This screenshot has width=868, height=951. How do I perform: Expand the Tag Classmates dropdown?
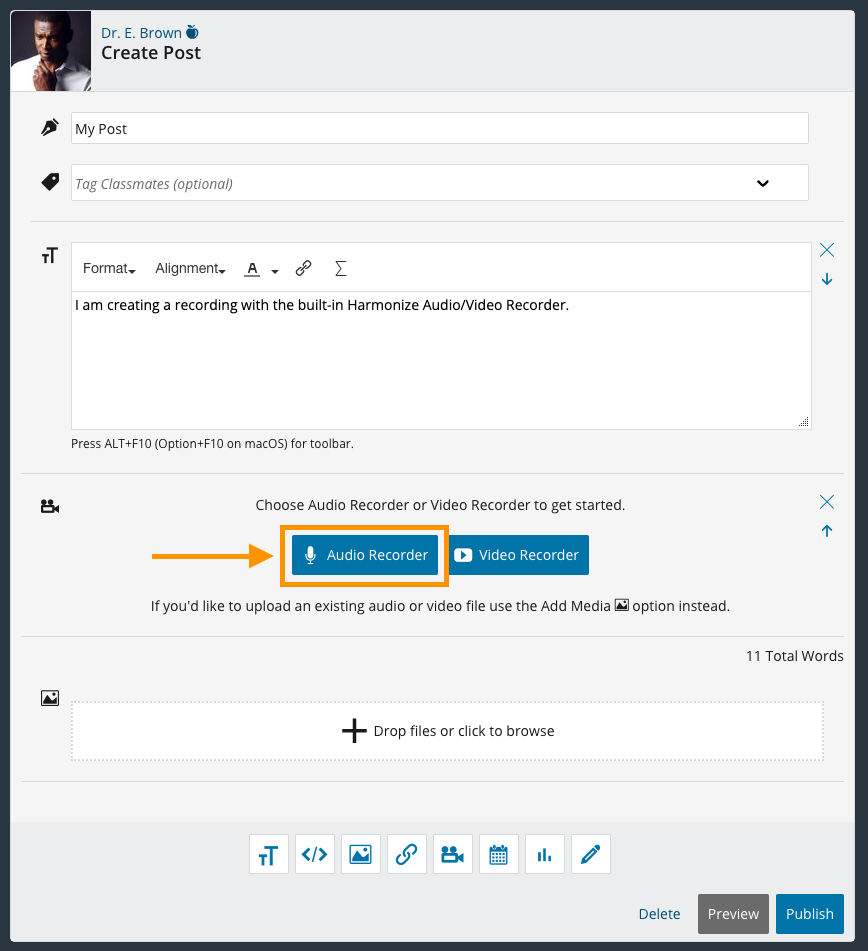(762, 183)
